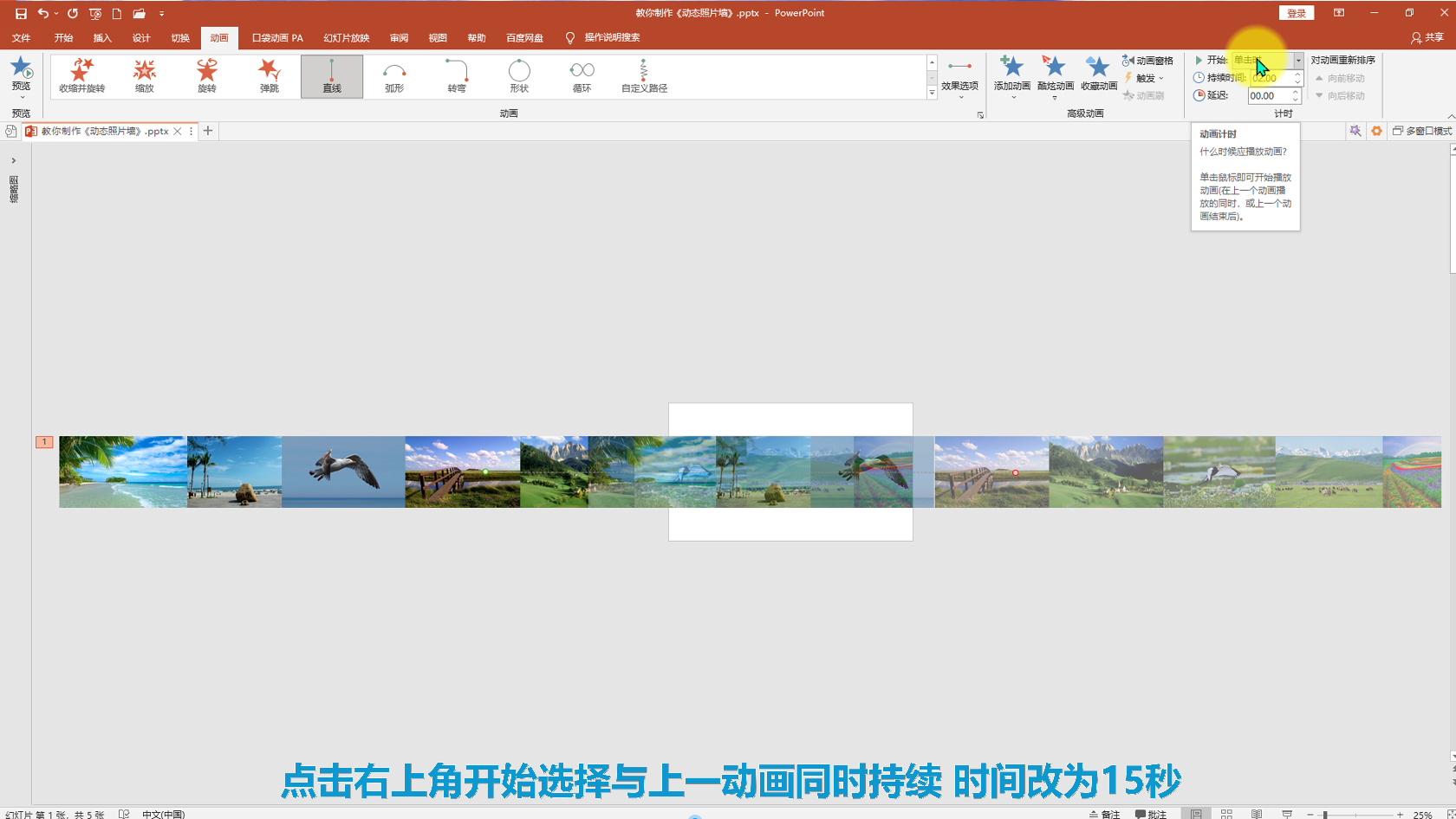This screenshot has width=1456, height=819.
Task: Expand the 缩略图 thumbnail pane arrow
Action: [13, 160]
